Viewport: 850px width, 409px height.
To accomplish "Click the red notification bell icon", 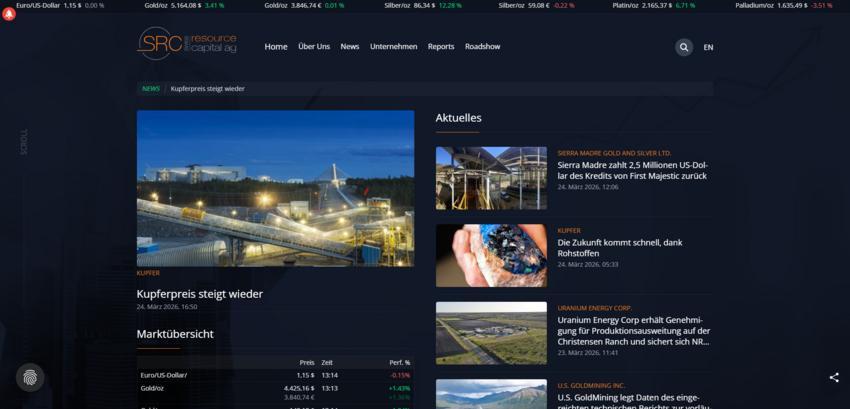I will (x=9, y=15).
